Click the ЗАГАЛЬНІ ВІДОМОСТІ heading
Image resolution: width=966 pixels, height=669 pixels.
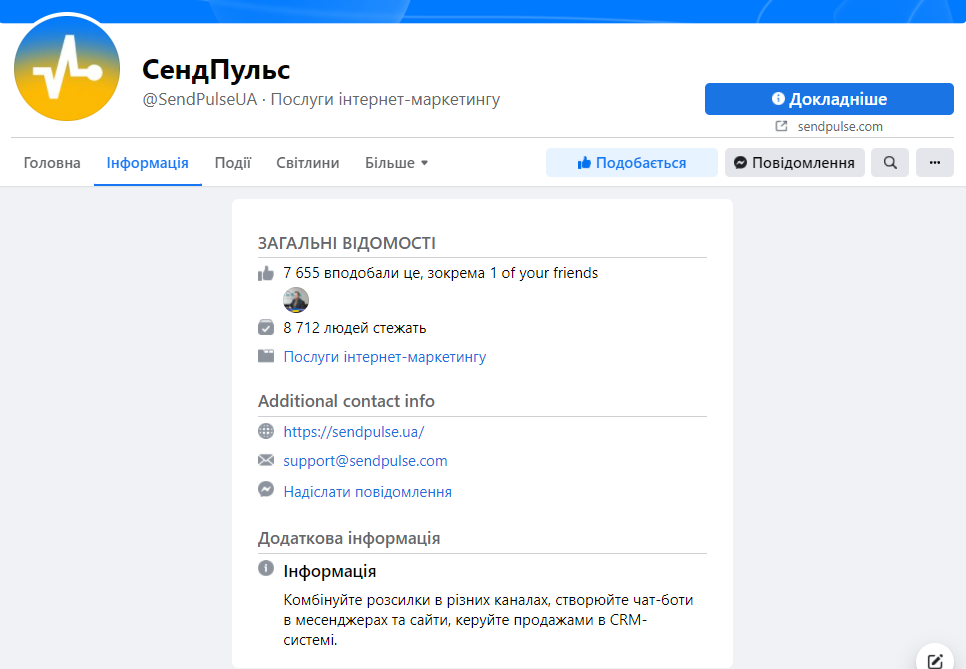[x=347, y=243]
